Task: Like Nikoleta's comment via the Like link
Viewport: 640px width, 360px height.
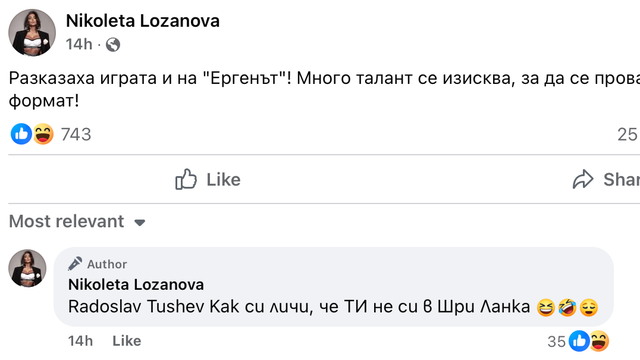Action: pyautogui.click(x=127, y=341)
